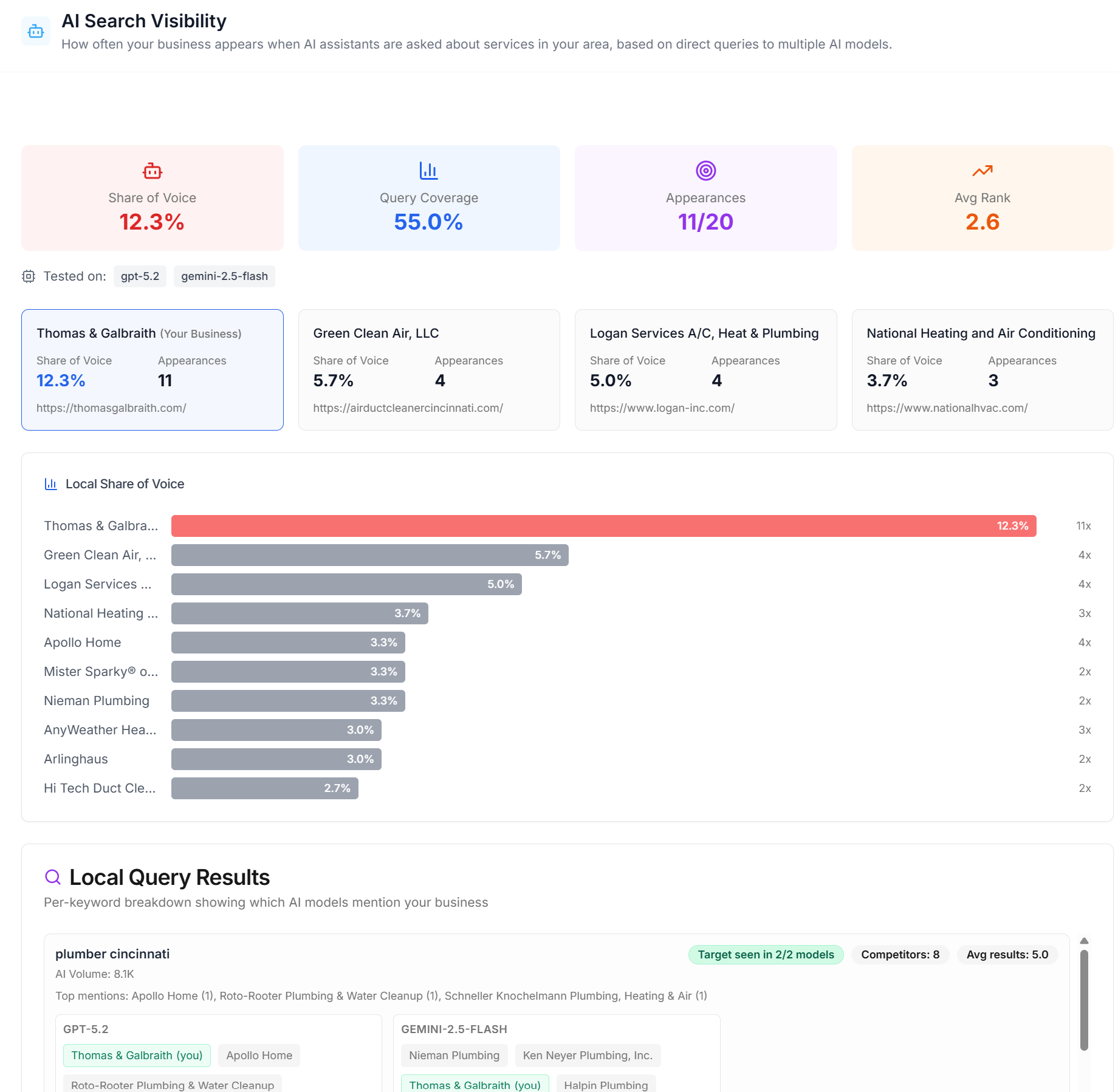The height and width of the screenshot is (1092, 1118).
Task: Click the Competitors: 8 badge
Action: (x=900, y=954)
